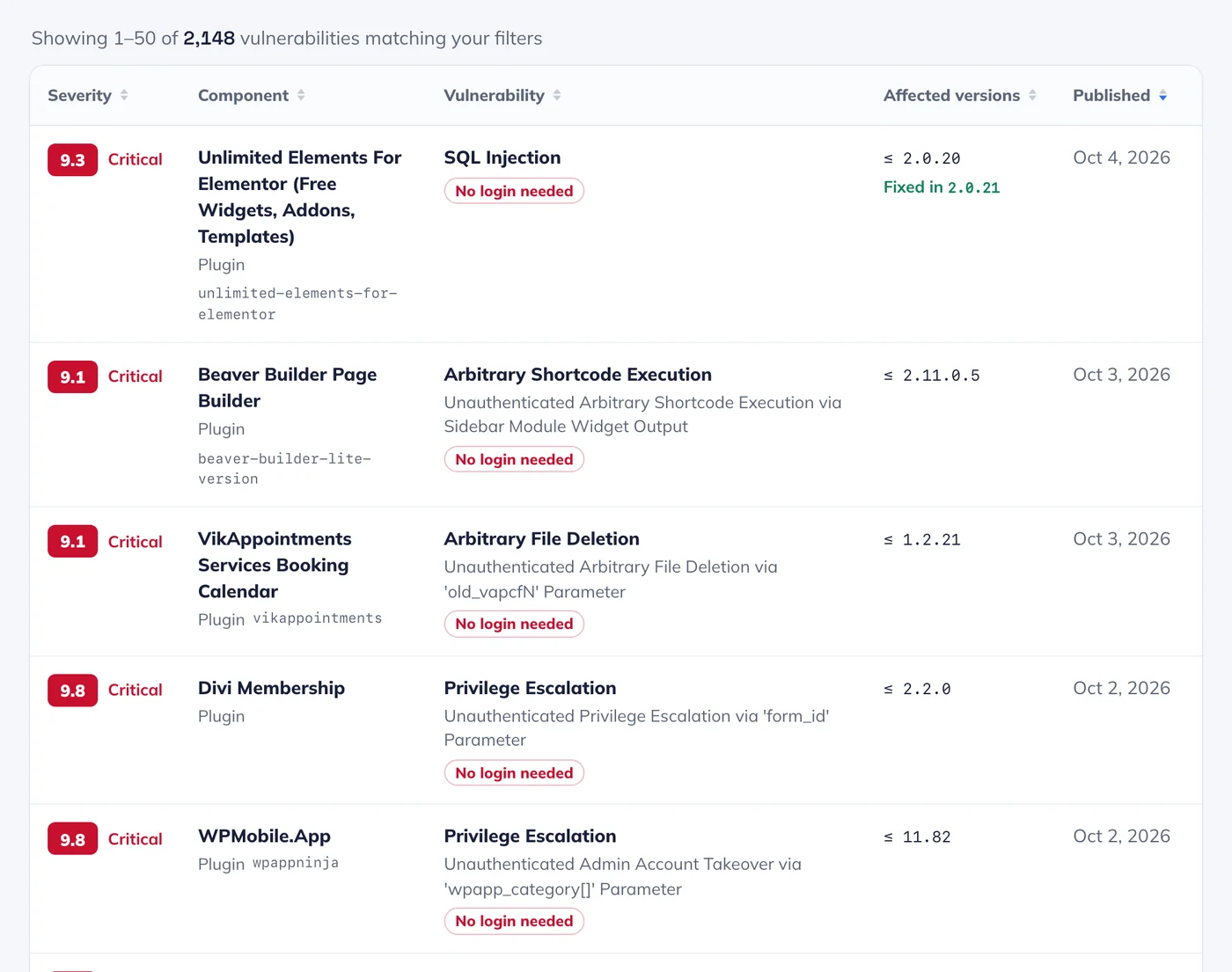Click 9.8 severity badge for WPMobile.App
The image size is (1232, 972).
pos(72,839)
